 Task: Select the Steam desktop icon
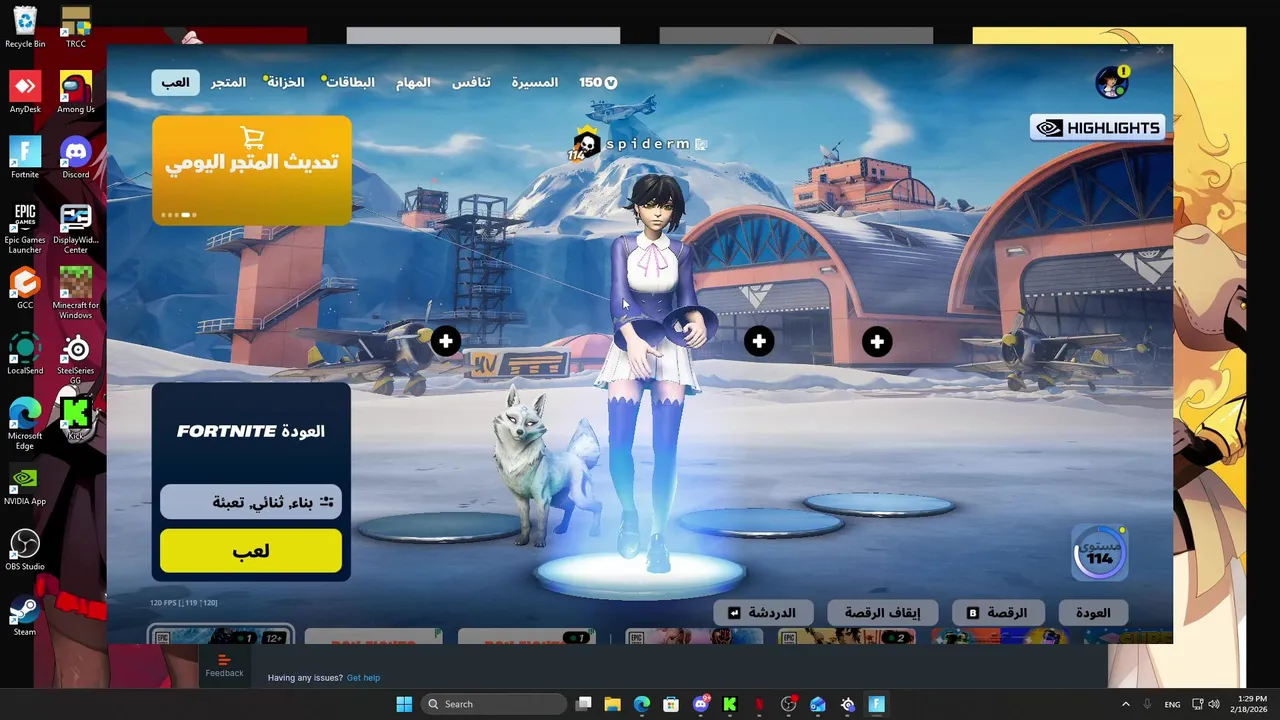pyautogui.click(x=25, y=614)
